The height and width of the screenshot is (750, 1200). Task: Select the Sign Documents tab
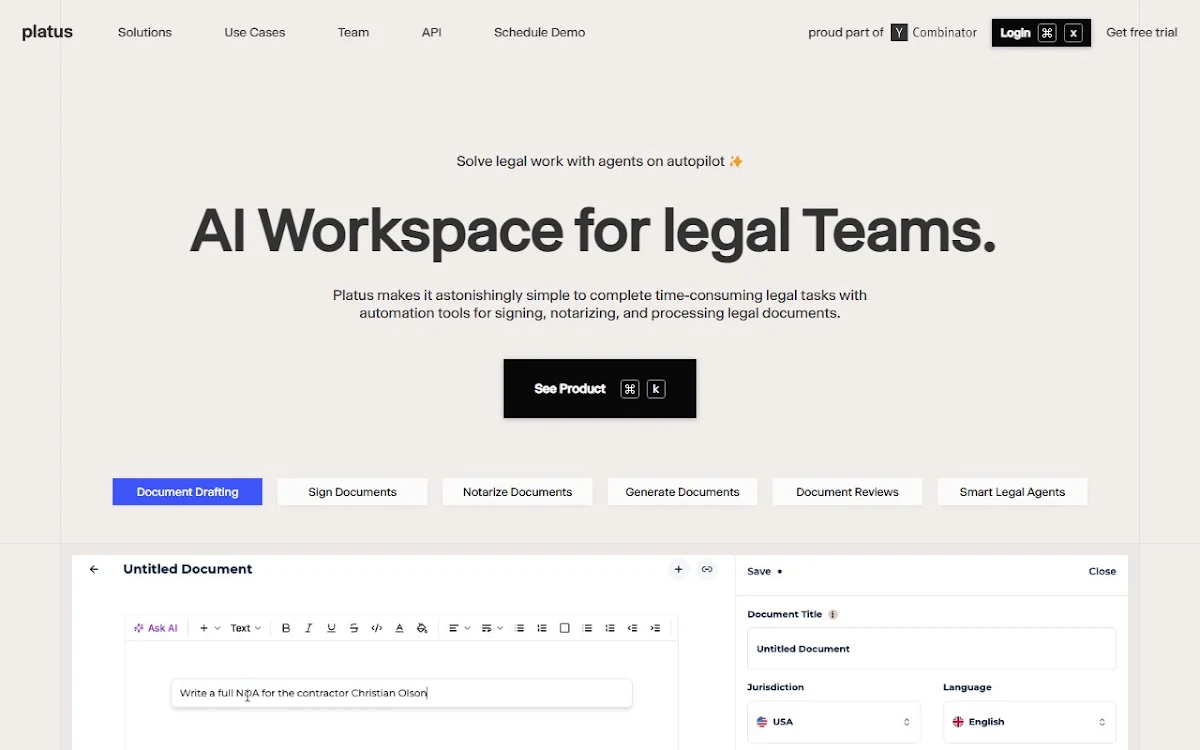(x=352, y=492)
